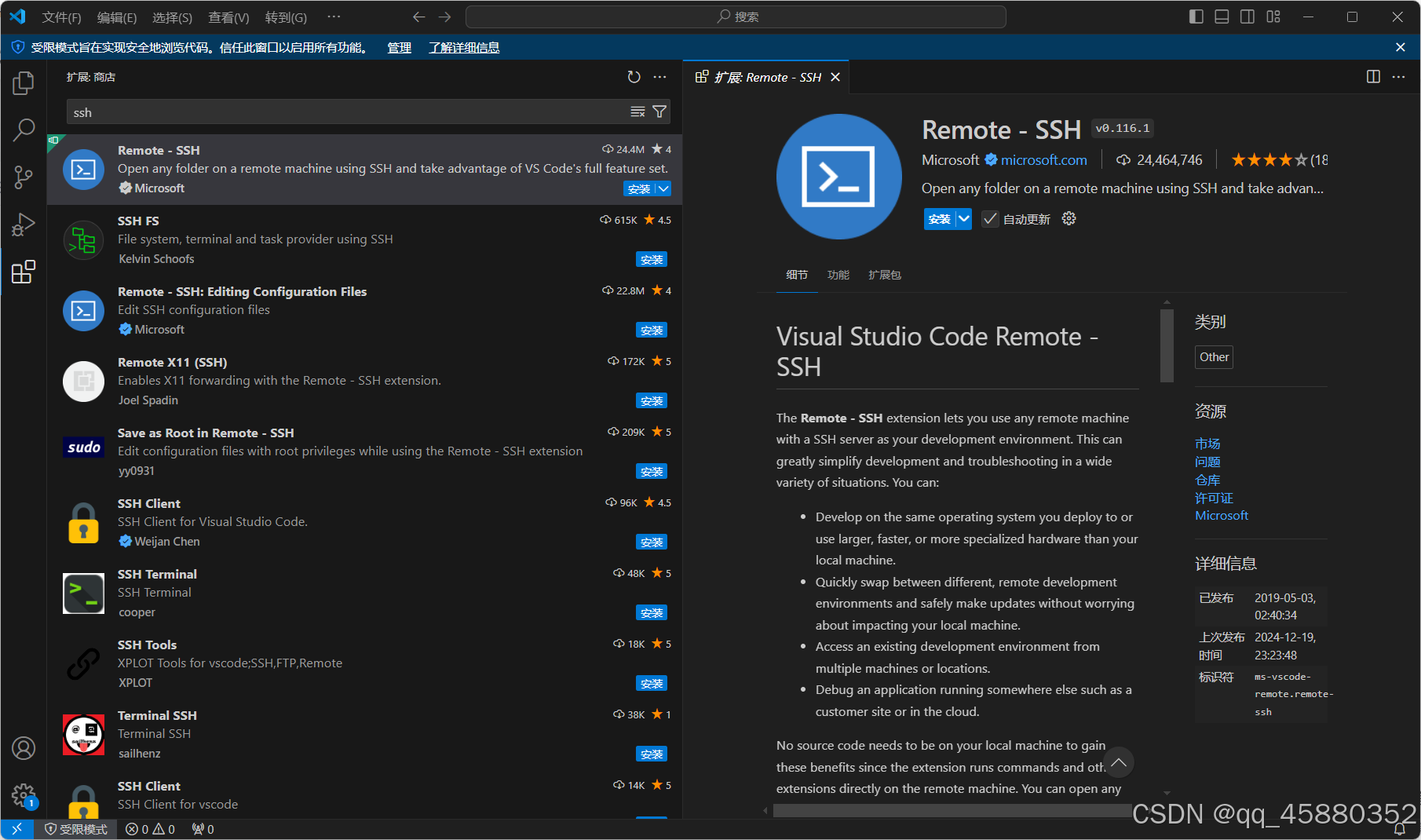
Task: Open the Search view in activity bar
Action: pos(24,130)
